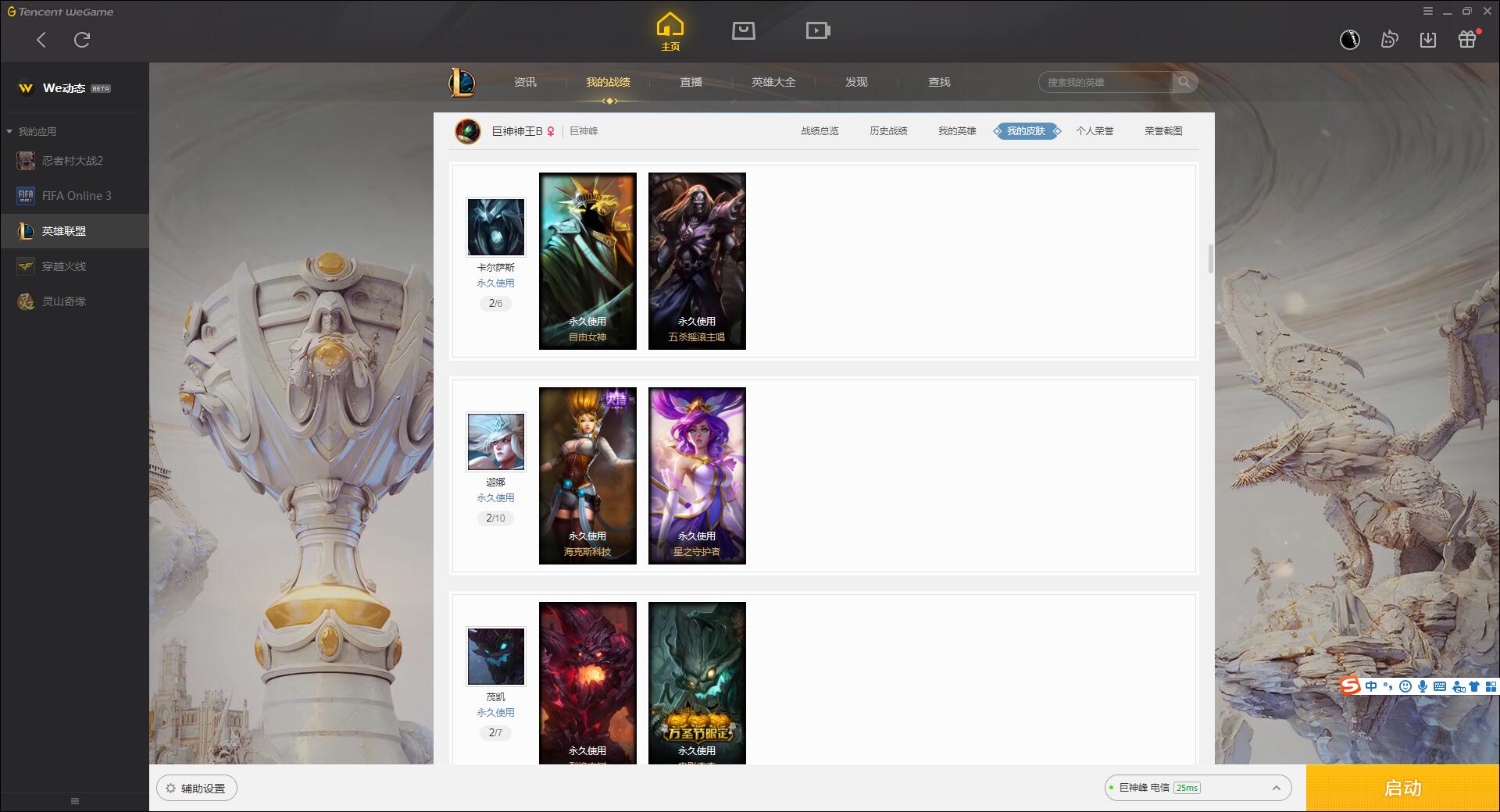Click the sidebar bottom collapse handle
1500x812 pixels.
75,801
